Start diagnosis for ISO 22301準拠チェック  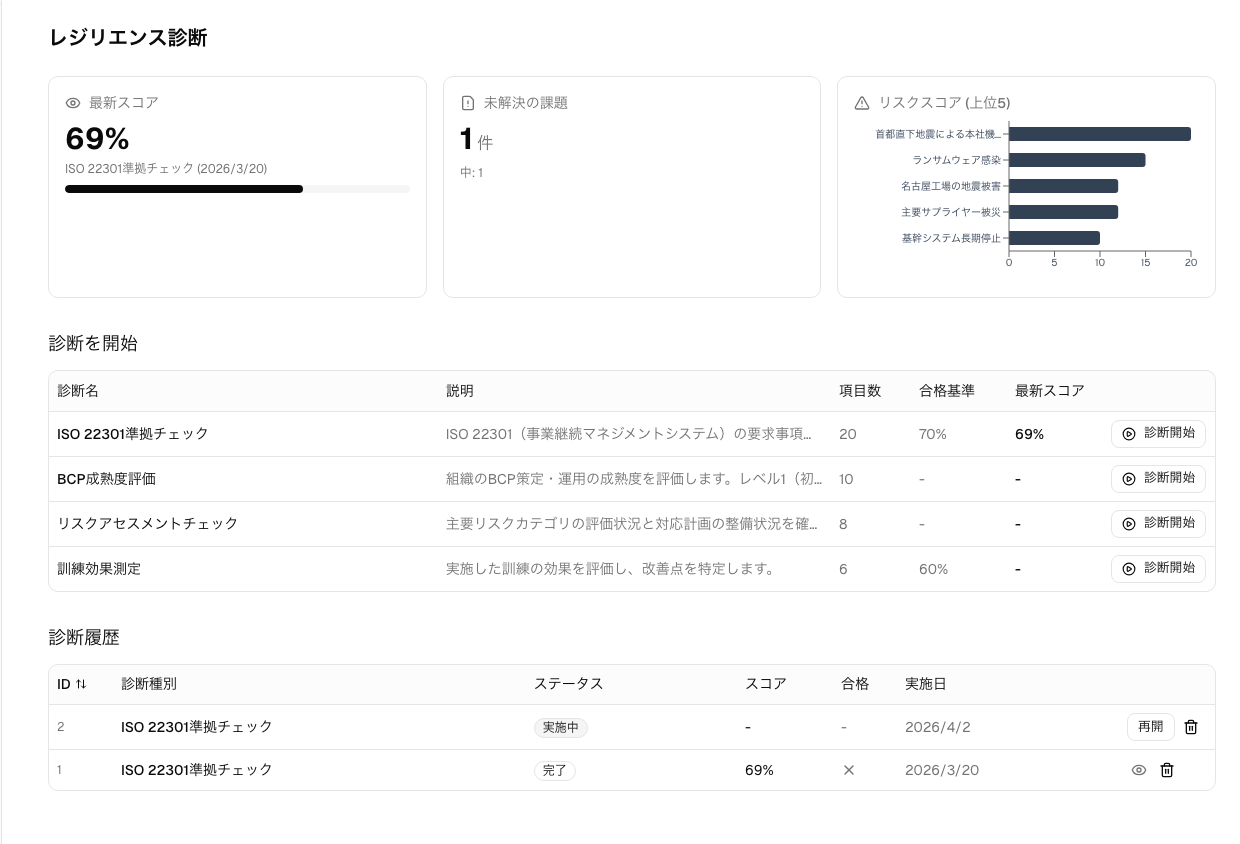[x=1158, y=434]
